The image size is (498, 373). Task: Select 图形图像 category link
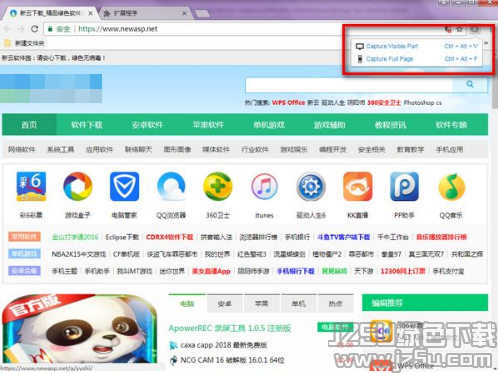pyautogui.click(x=177, y=150)
